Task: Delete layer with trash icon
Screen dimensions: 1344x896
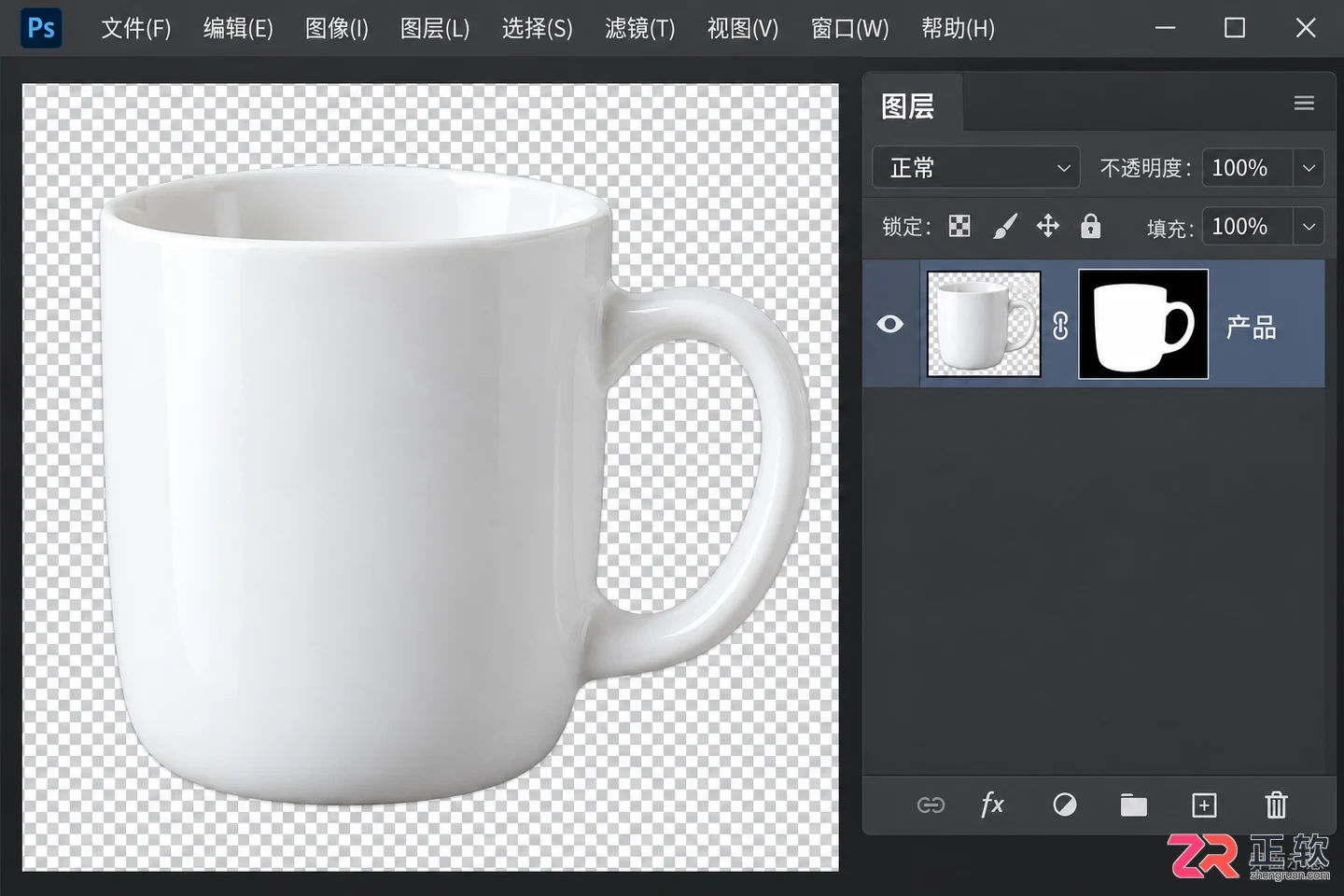Action: click(1276, 805)
